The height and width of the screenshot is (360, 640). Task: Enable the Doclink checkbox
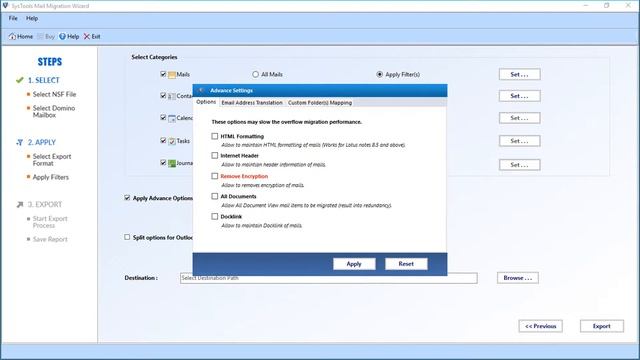pyautogui.click(x=215, y=216)
